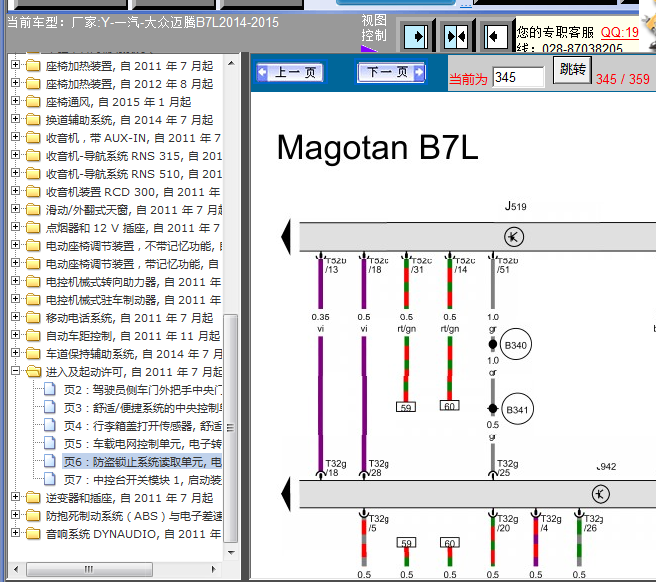This screenshot has height=582, width=656.
Task: Open the QQ customer service link
Action: pos(620,32)
